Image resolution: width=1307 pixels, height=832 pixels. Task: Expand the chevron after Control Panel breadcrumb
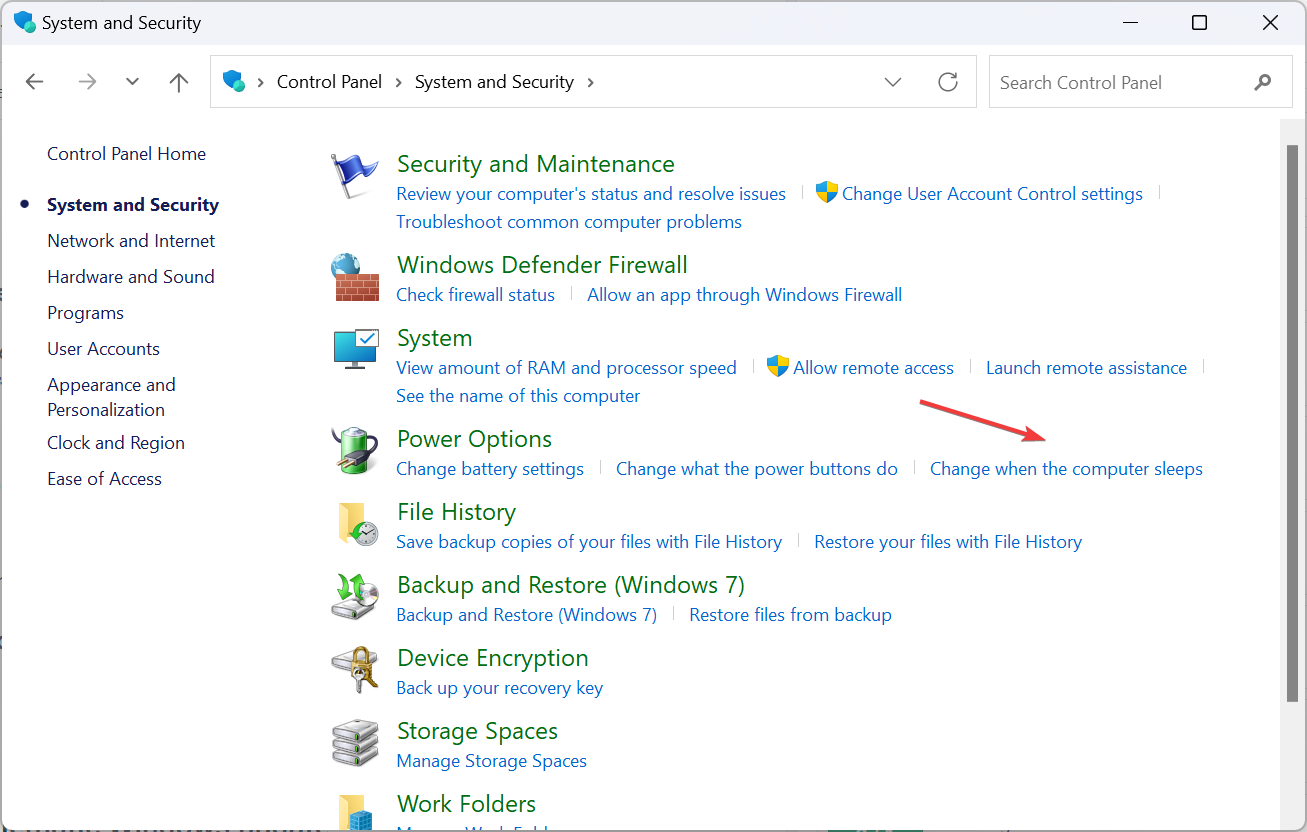click(x=399, y=82)
